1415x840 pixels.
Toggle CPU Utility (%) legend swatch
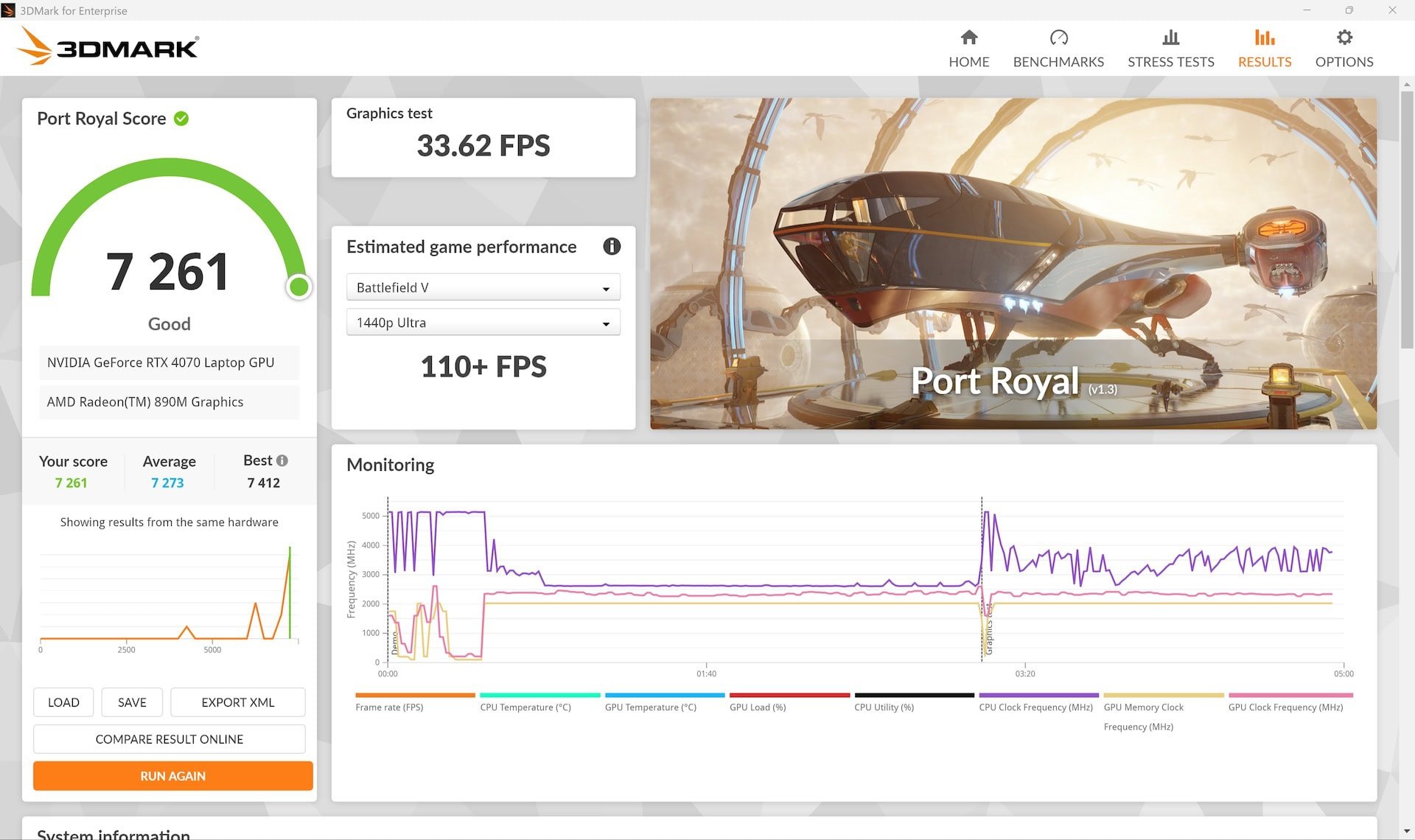click(x=914, y=695)
